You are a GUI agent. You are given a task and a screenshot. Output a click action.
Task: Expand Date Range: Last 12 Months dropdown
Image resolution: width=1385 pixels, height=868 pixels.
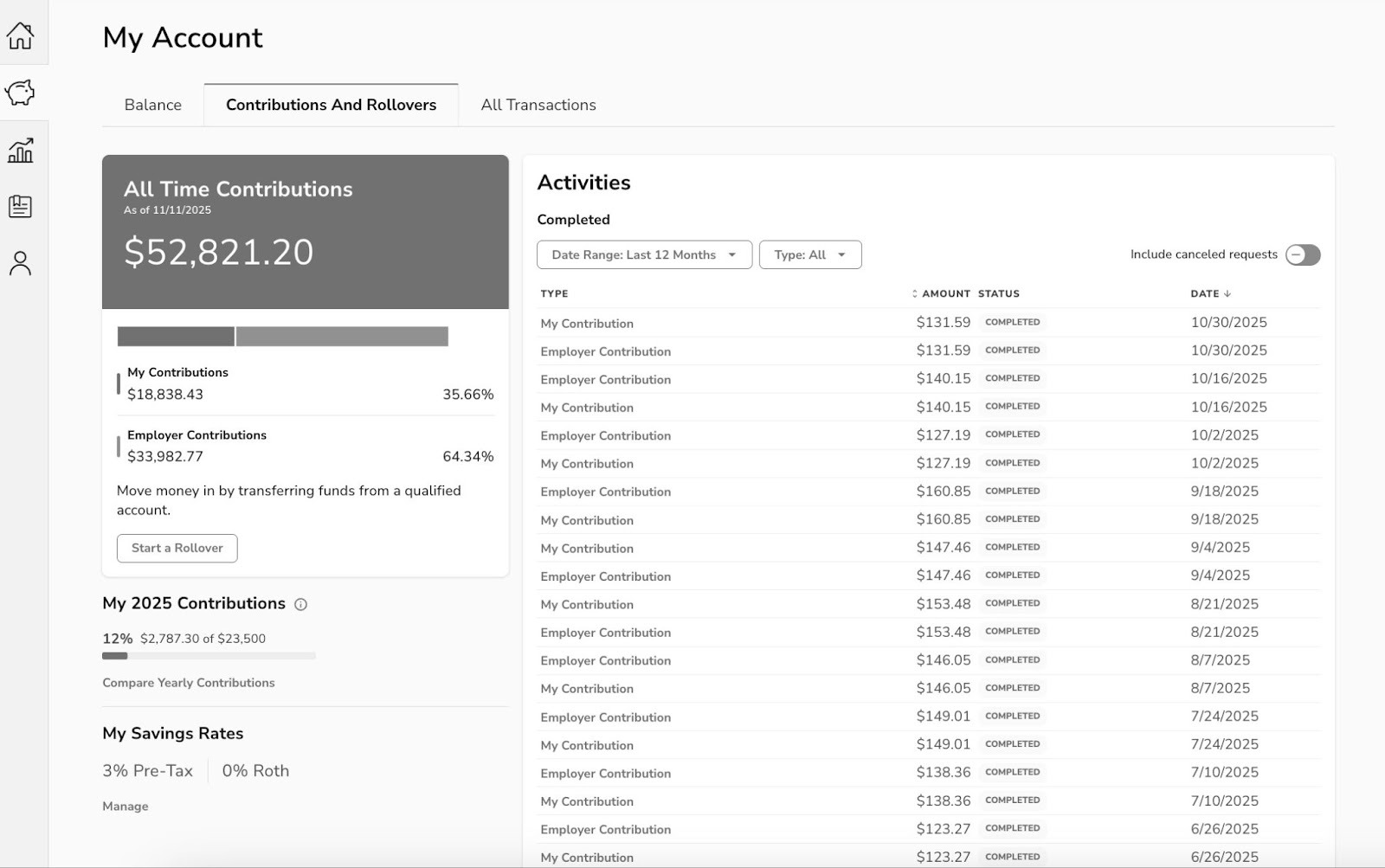coord(644,254)
